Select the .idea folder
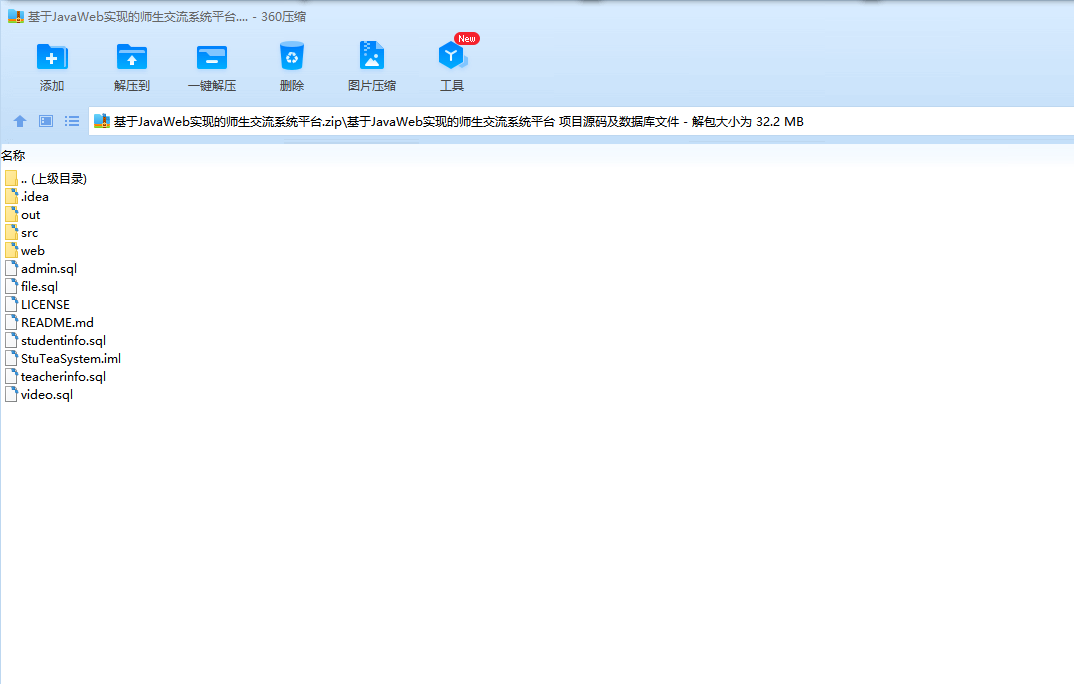The height and width of the screenshot is (684, 1074). tap(27, 197)
